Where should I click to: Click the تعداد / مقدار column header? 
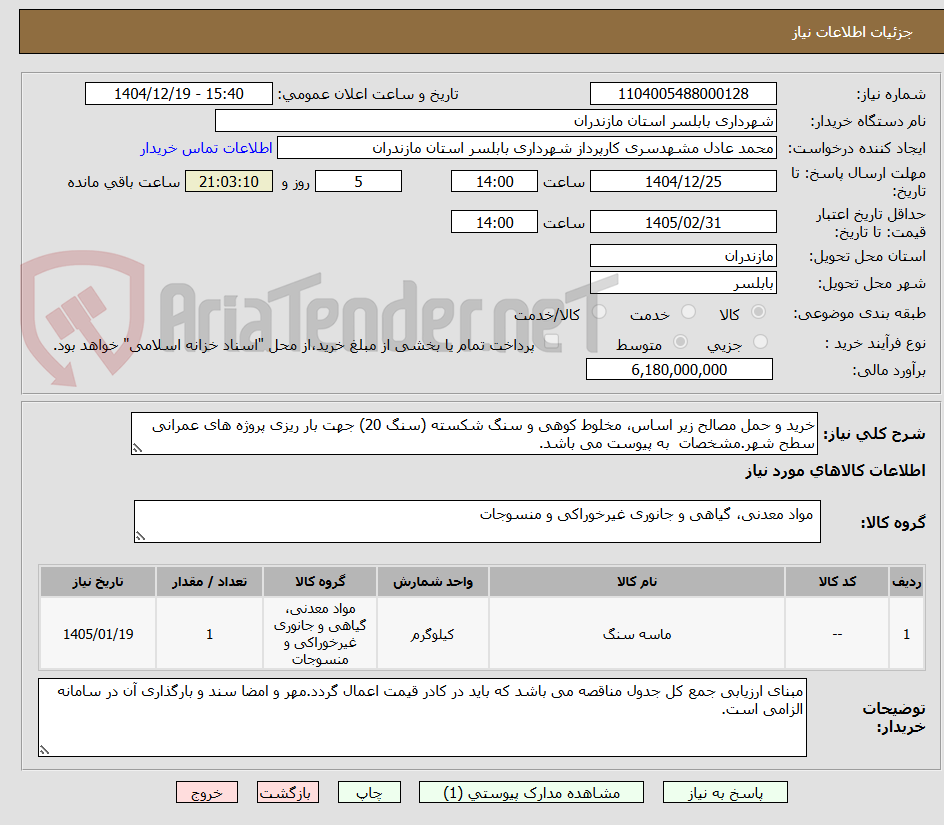coord(210,582)
